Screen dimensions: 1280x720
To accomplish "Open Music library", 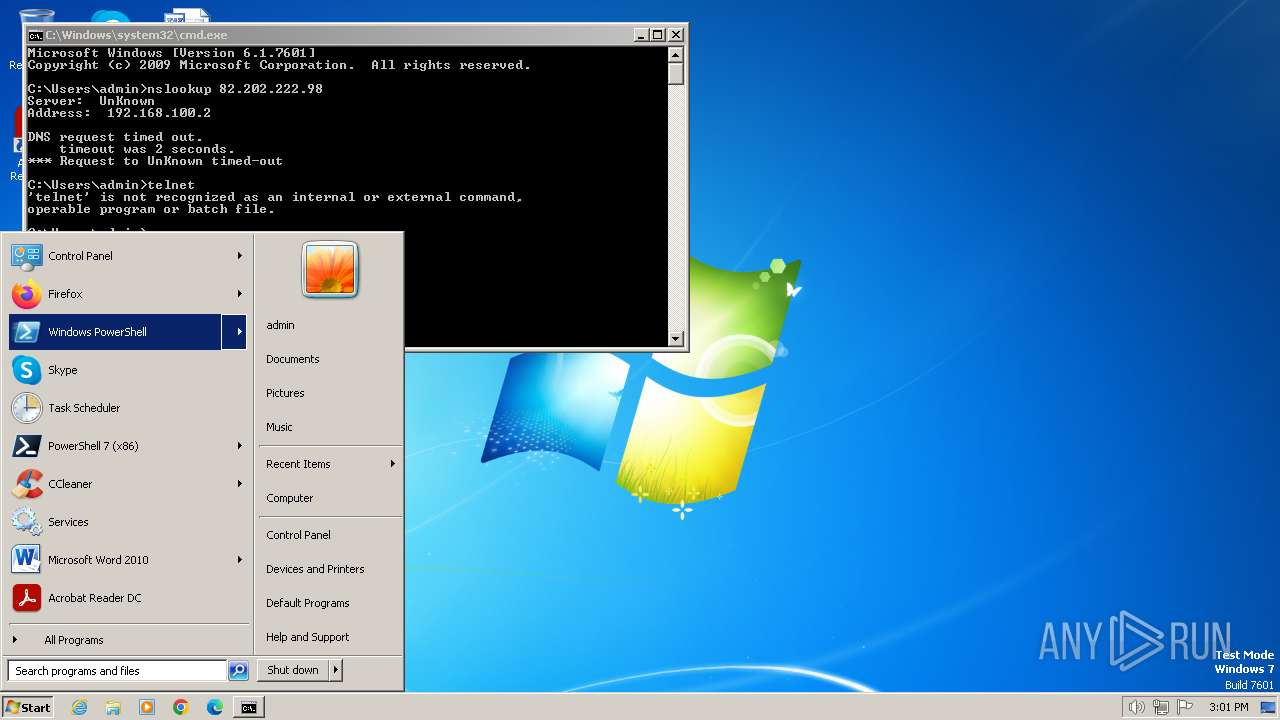I will point(279,427).
